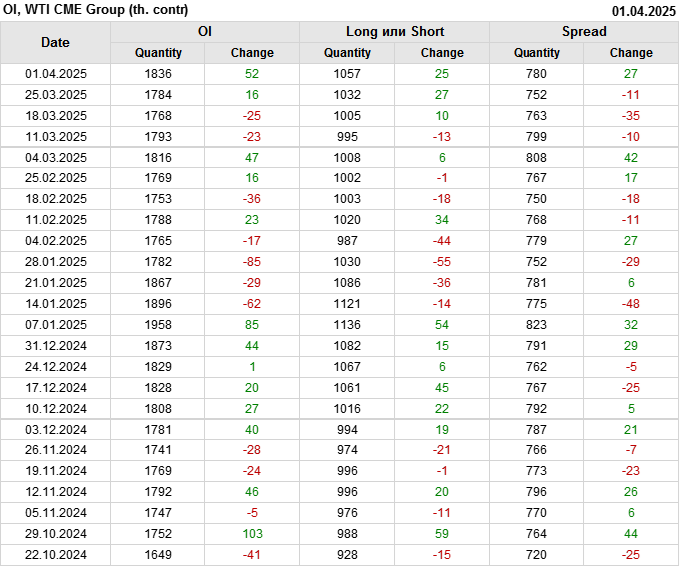680x567 pixels.
Task: Click the 07.01.2025 date cell
Action: coord(56,325)
